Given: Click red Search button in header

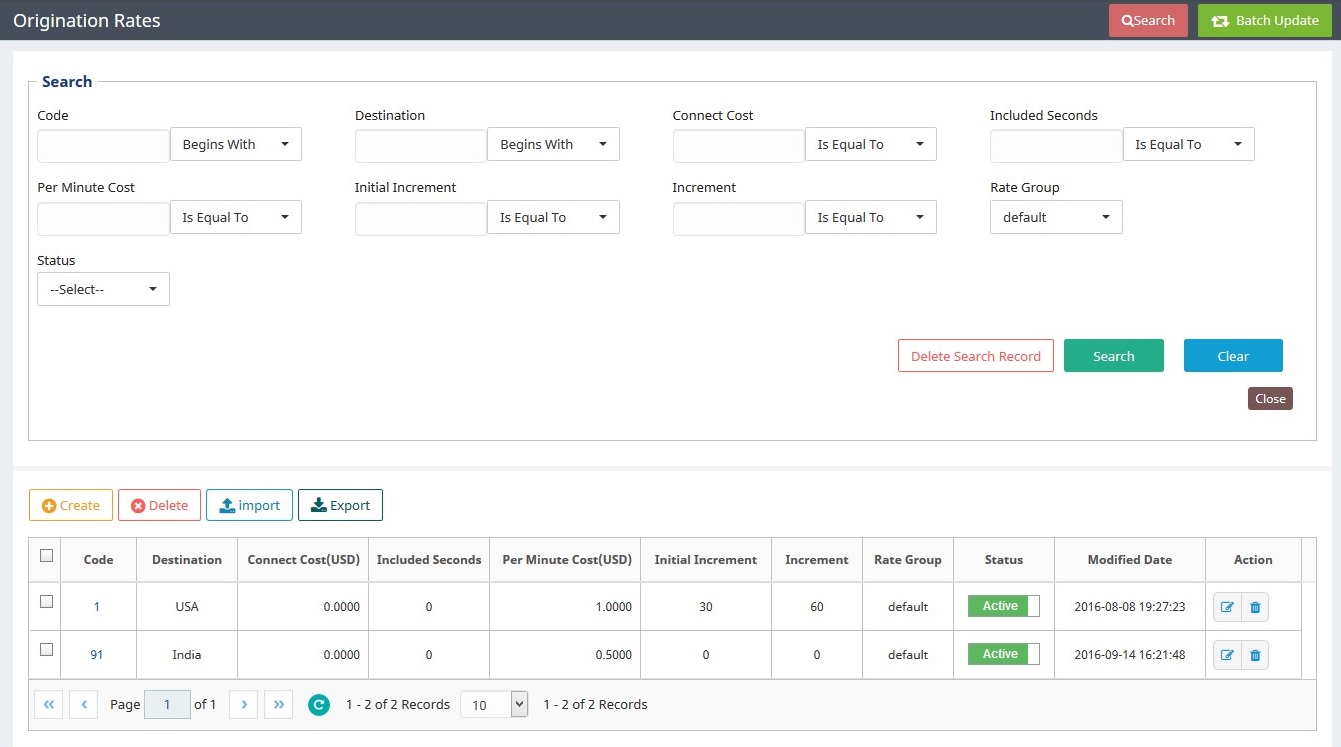Looking at the screenshot, I should (x=1148, y=20).
